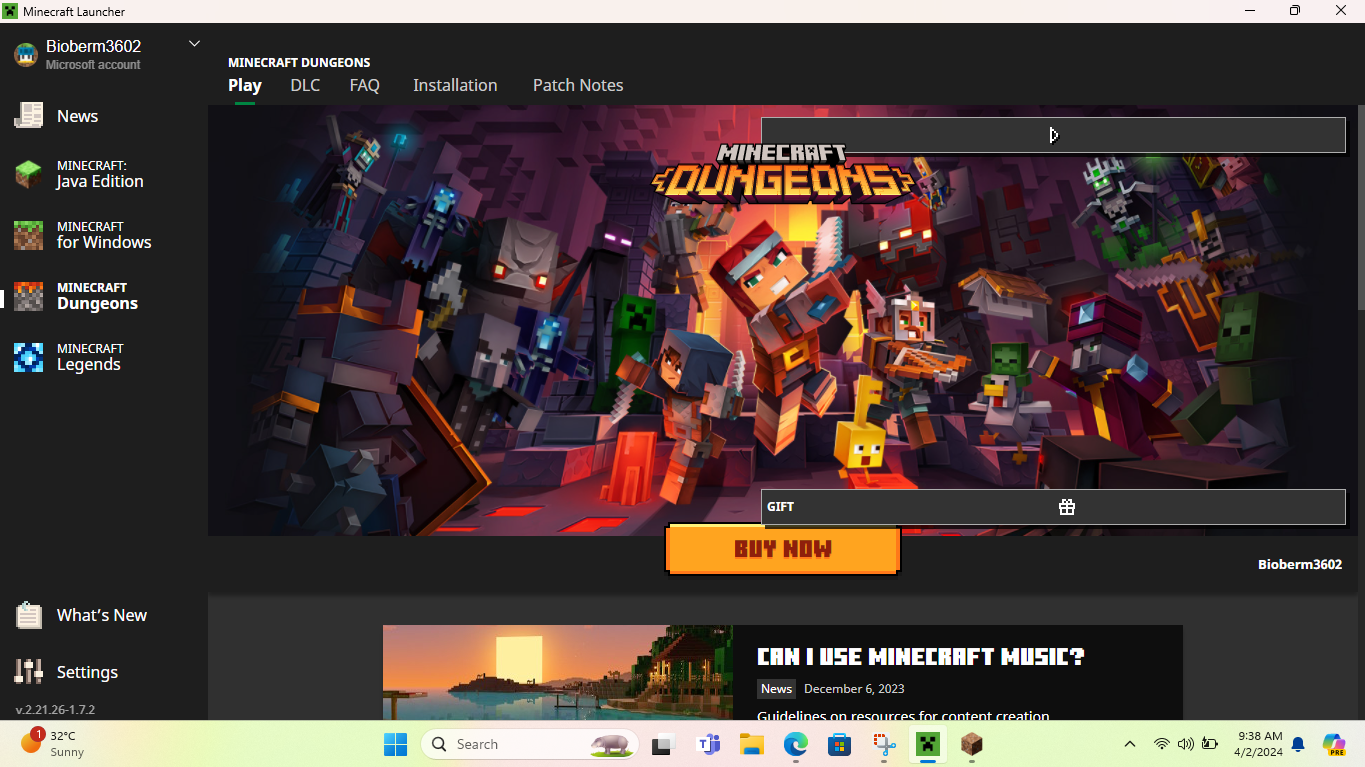Click the battery status icon
This screenshot has height=767, width=1365.
(1210, 744)
